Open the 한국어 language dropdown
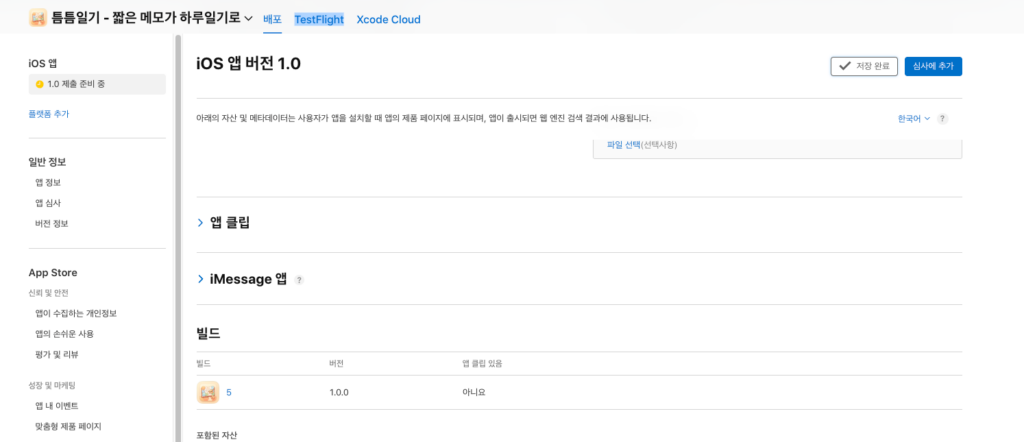Screen dimensions: 1024x442 913,118
